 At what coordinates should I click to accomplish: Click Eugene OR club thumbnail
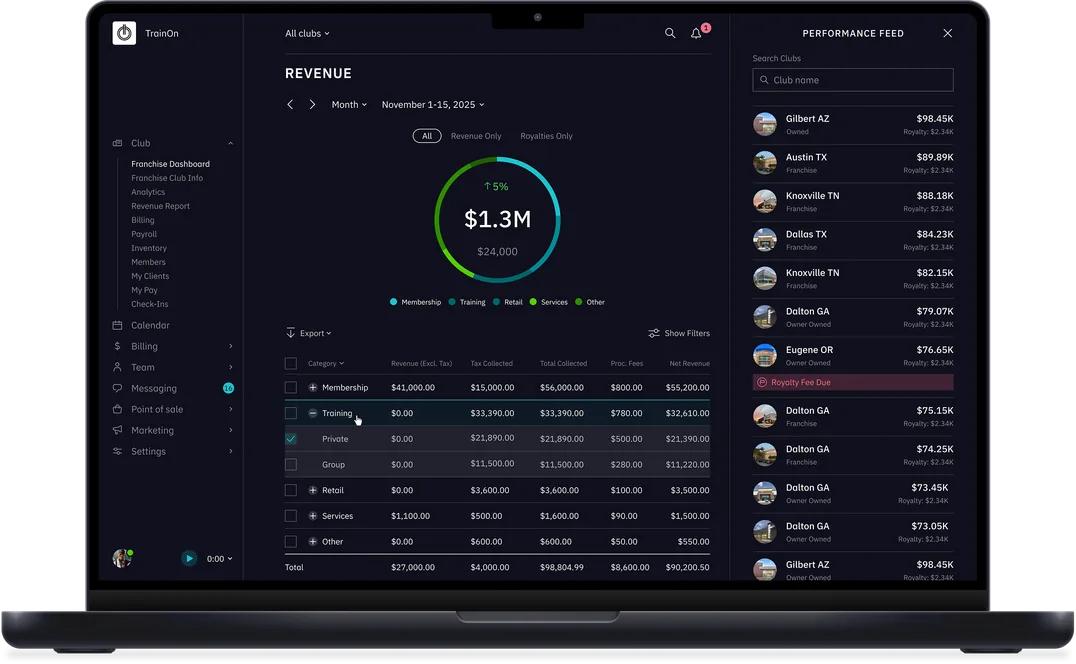click(x=764, y=355)
